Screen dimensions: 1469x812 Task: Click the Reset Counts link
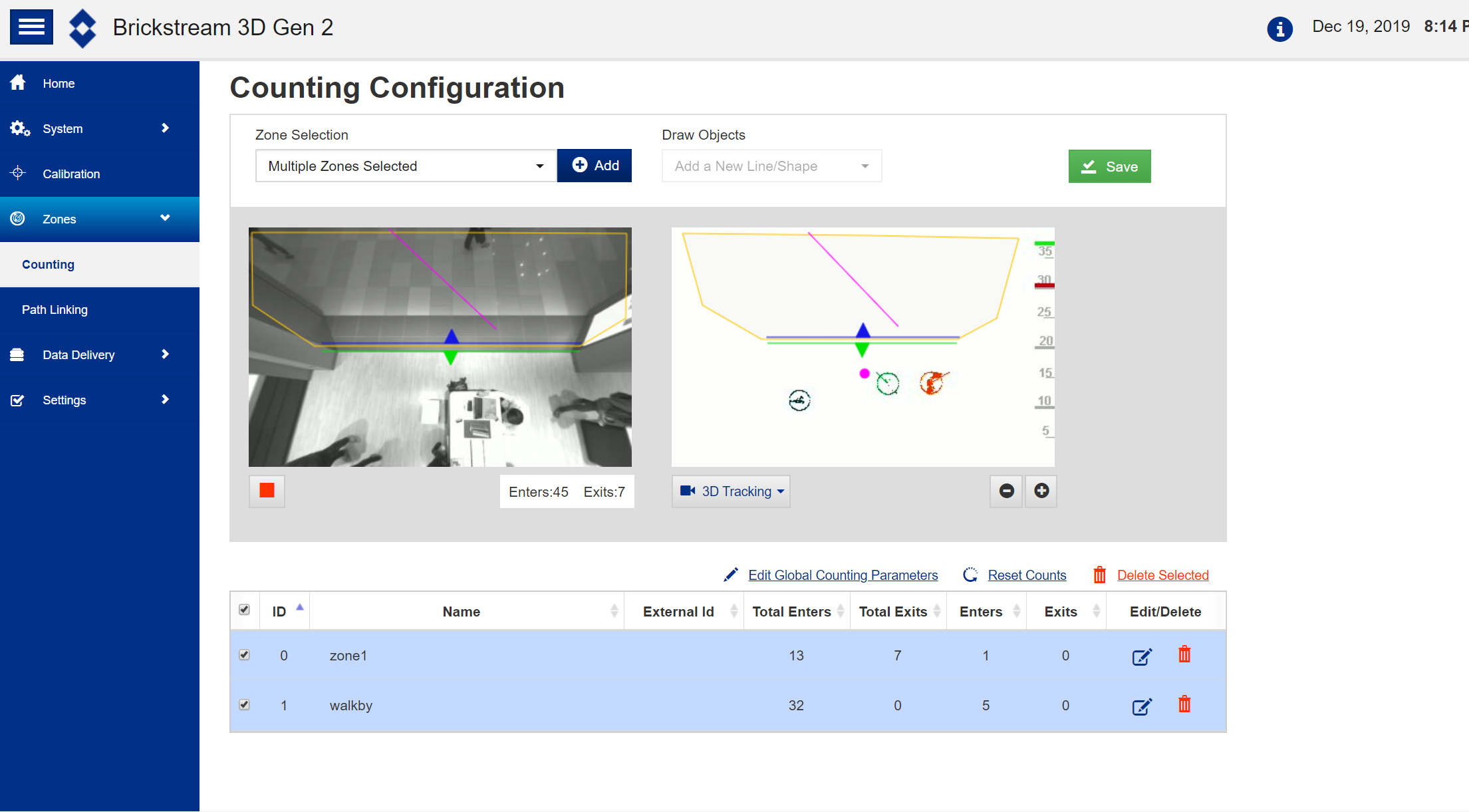tap(1027, 575)
